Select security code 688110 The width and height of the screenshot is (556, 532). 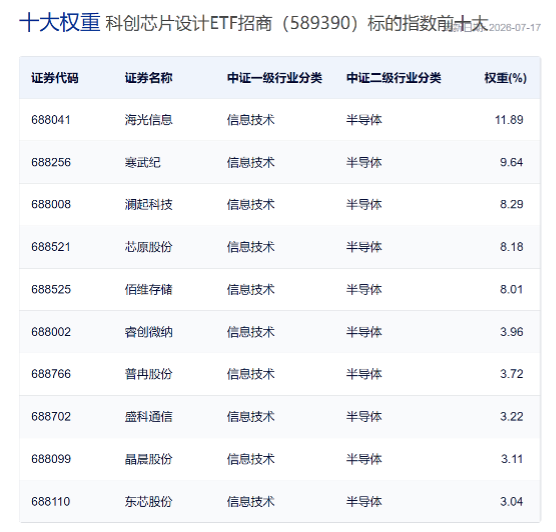(51, 501)
